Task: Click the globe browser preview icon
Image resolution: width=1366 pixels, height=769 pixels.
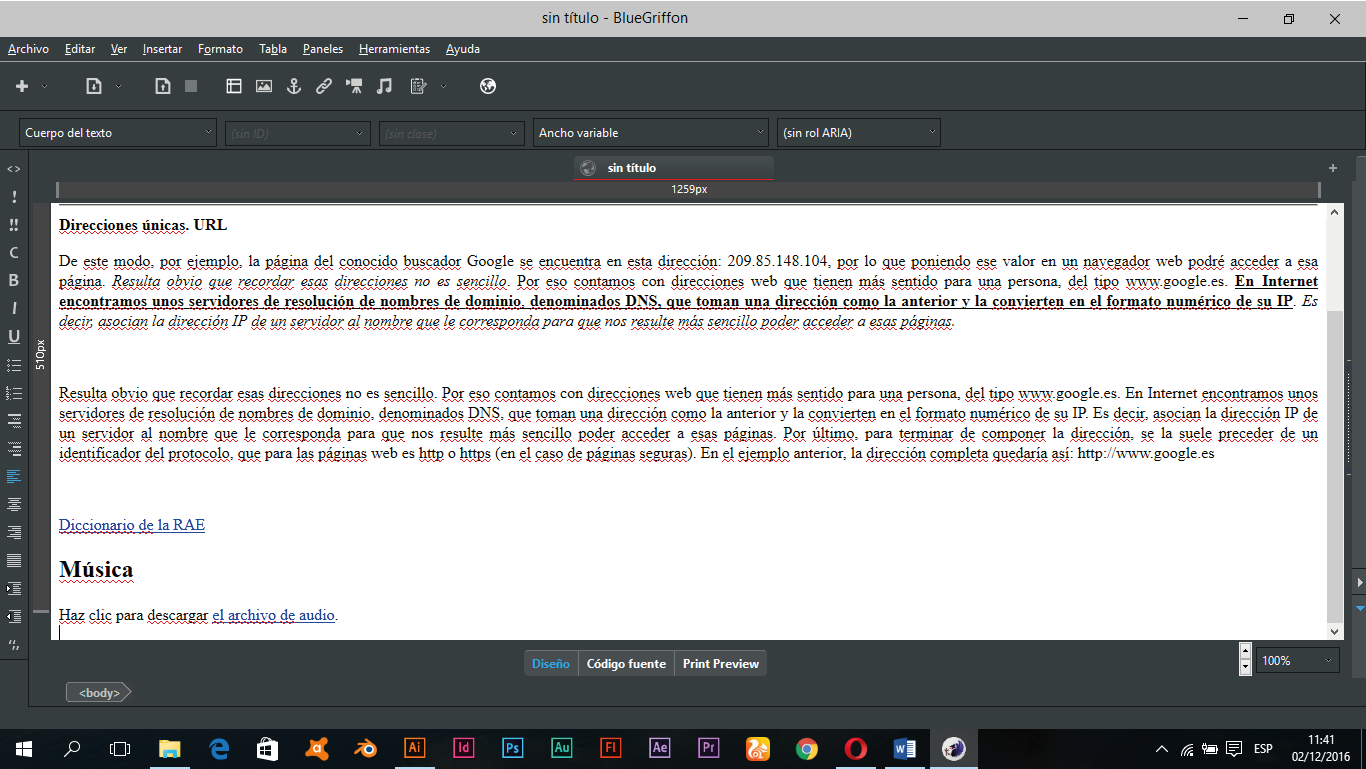Action: coord(488,86)
